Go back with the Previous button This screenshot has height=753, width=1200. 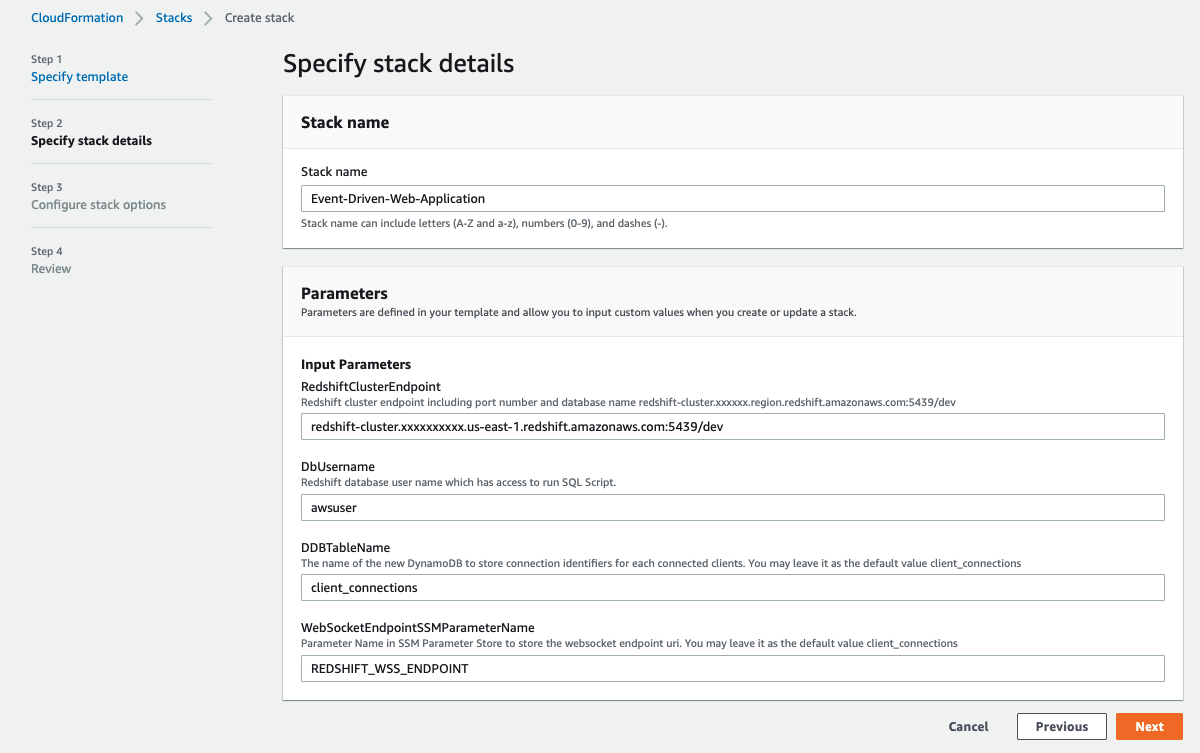tap(1062, 727)
